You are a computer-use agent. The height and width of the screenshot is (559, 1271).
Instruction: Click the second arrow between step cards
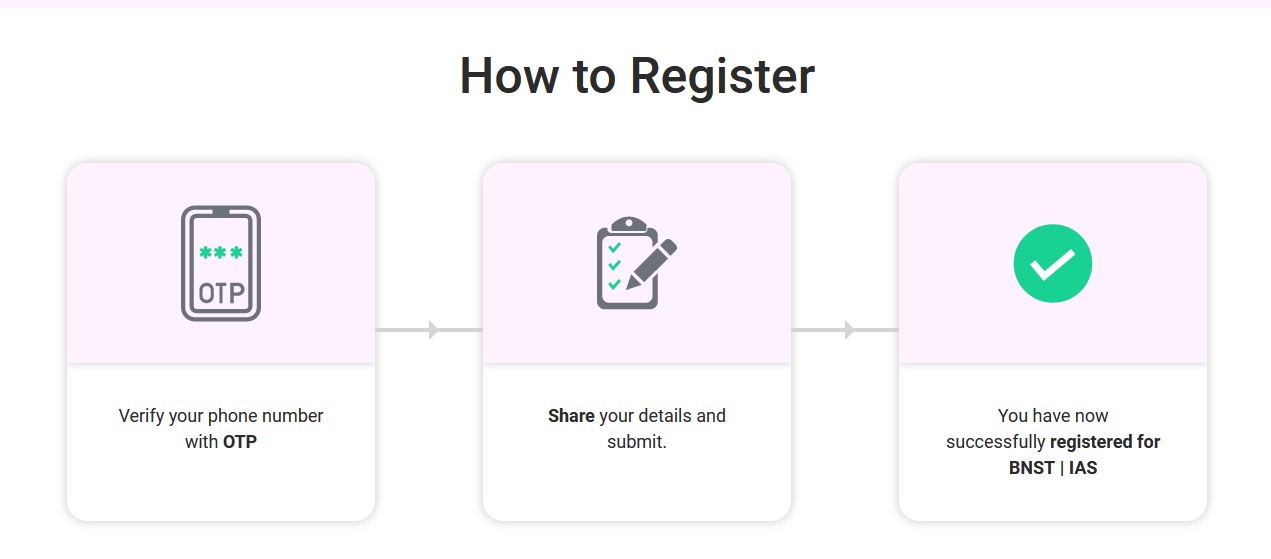click(845, 329)
